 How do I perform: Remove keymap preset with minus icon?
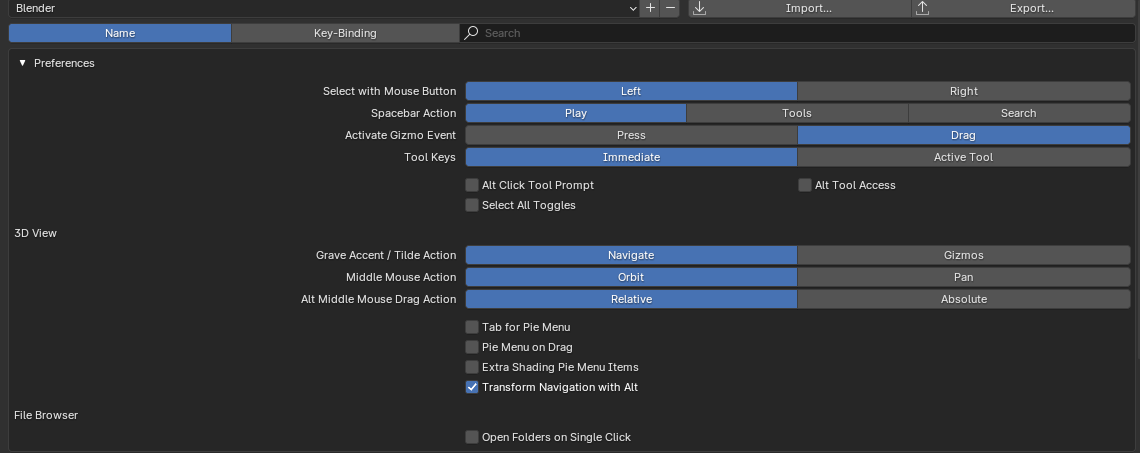click(x=670, y=8)
